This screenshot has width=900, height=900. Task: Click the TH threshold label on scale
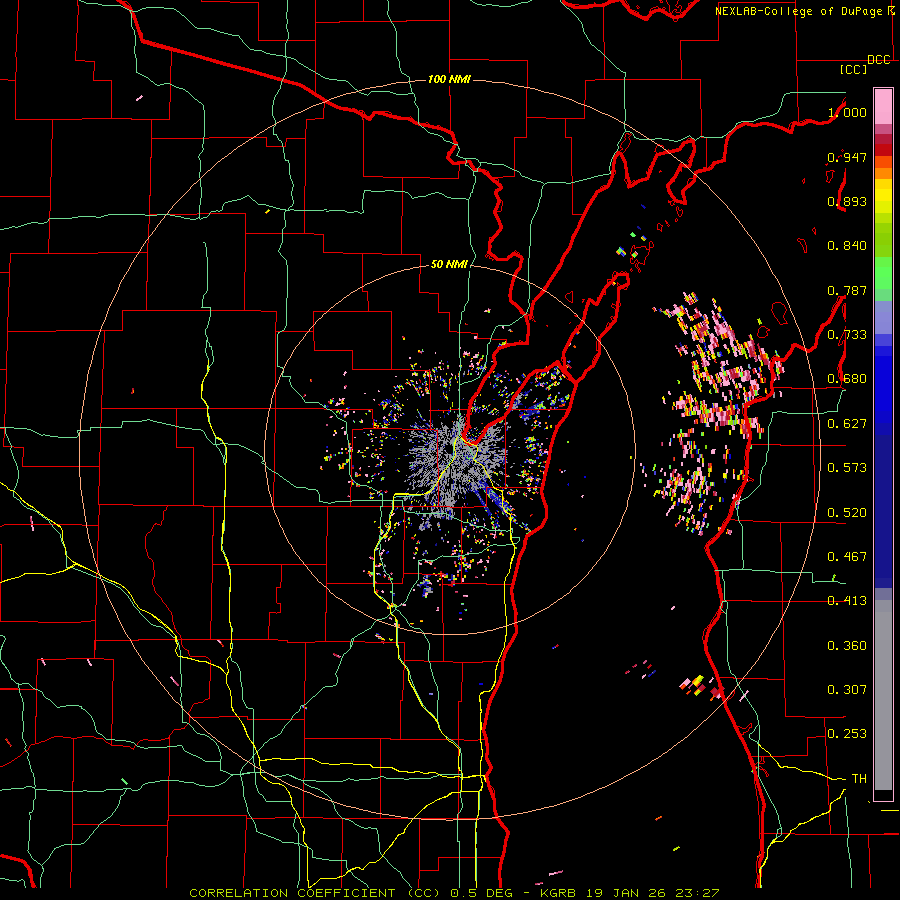[859, 779]
